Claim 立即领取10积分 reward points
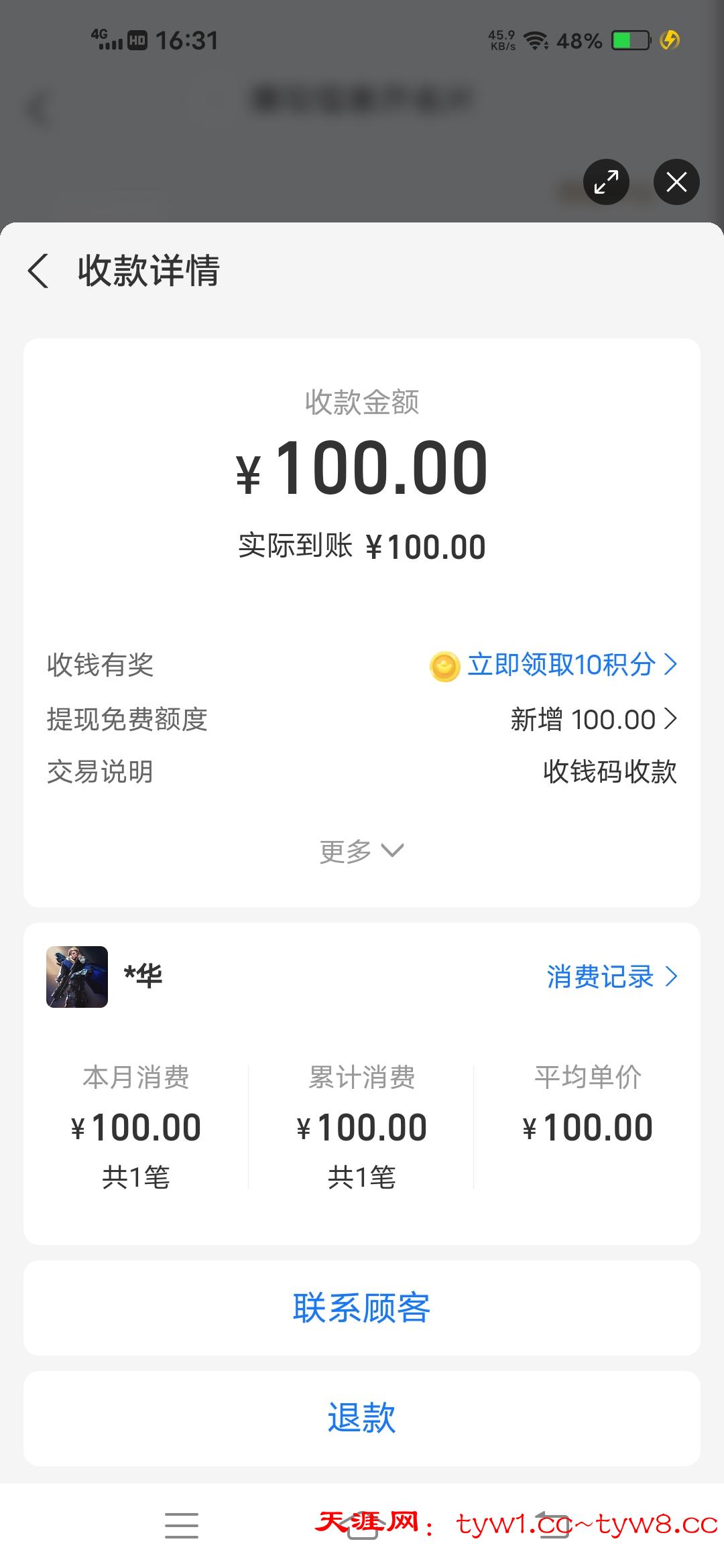724x1568 pixels. click(x=561, y=665)
